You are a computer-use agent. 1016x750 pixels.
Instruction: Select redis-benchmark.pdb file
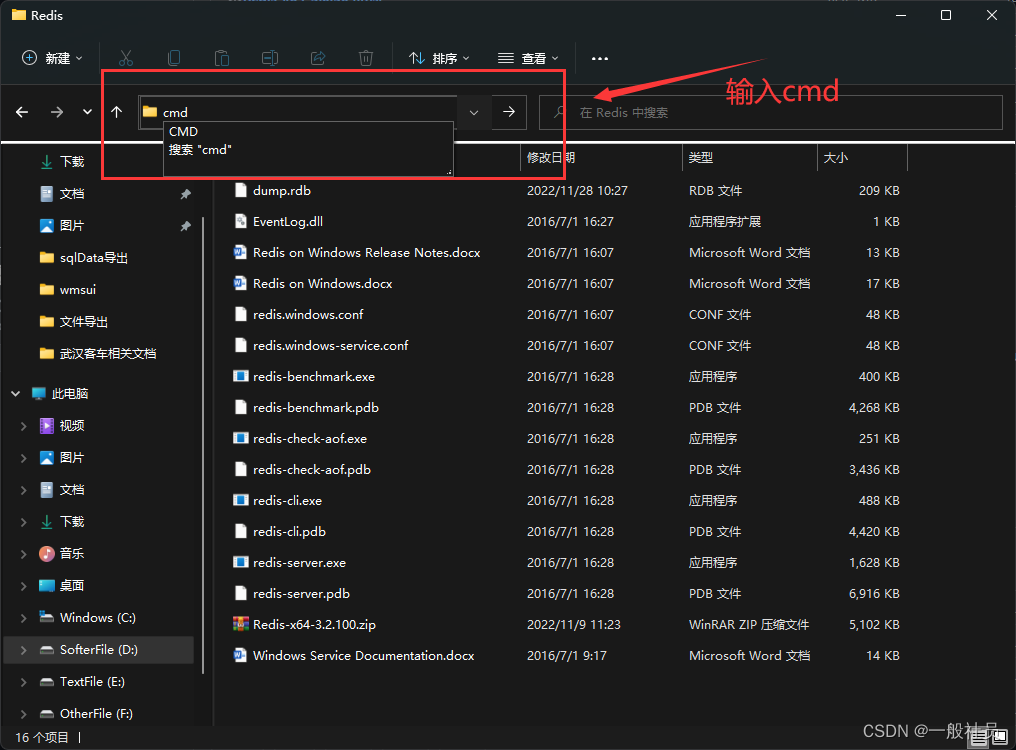tap(316, 407)
